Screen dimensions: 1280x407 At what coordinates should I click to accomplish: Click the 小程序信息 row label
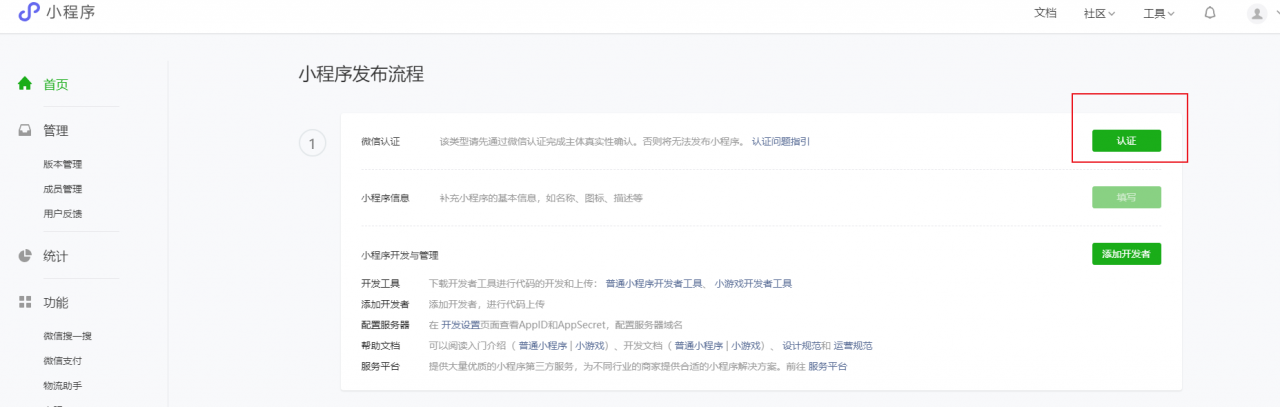click(385, 198)
